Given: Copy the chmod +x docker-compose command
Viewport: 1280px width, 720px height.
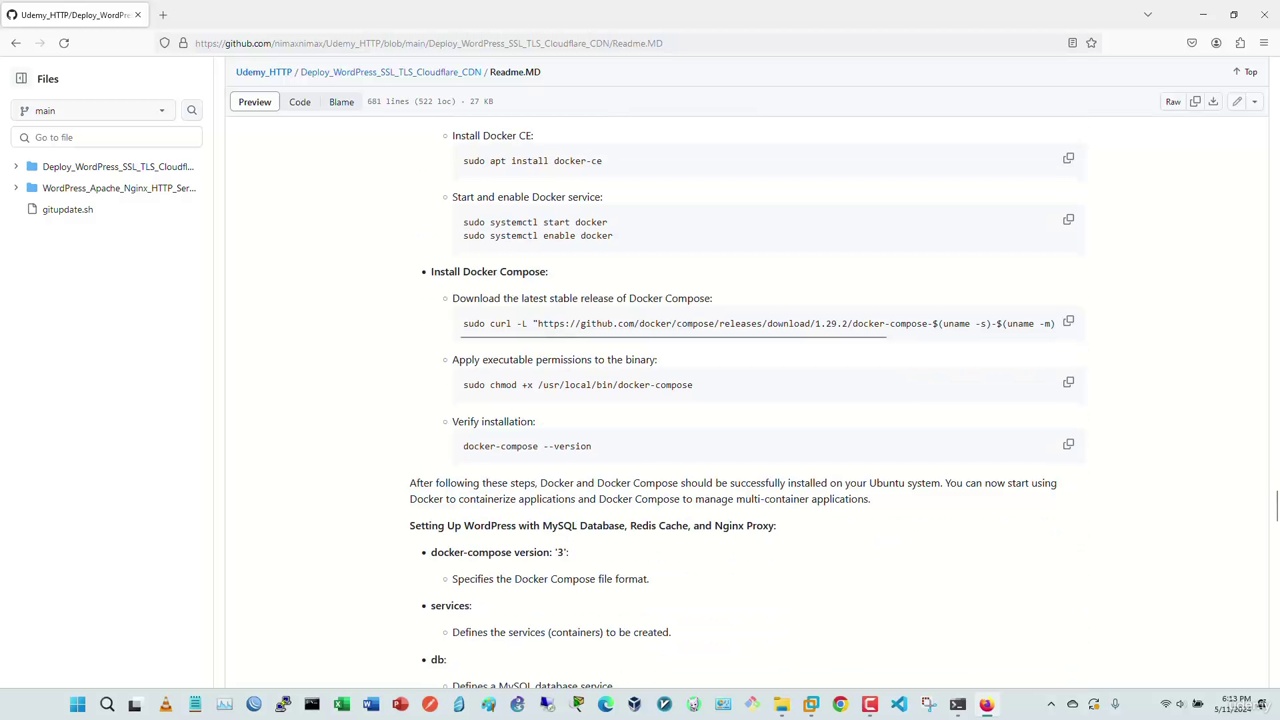Looking at the screenshot, I should coord(1068,382).
